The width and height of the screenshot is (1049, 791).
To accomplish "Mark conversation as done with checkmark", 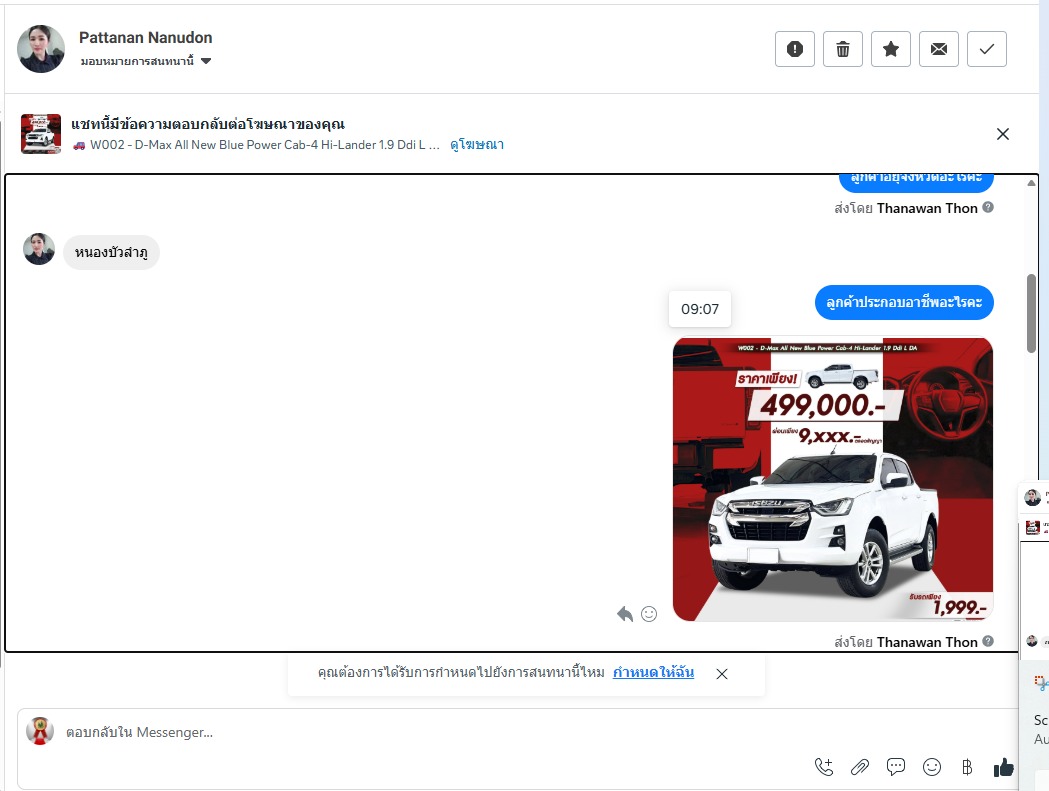I will pyautogui.click(x=987, y=49).
